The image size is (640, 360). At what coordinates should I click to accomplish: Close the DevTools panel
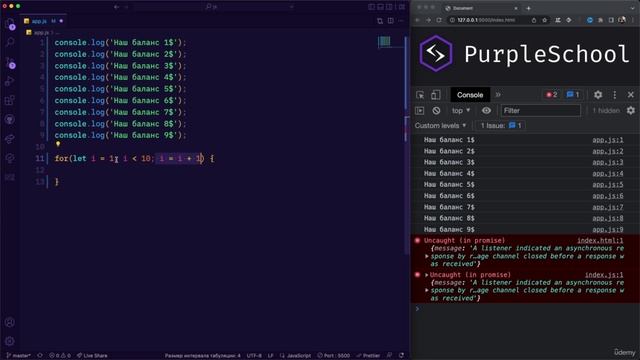pyautogui.click(x=631, y=95)
